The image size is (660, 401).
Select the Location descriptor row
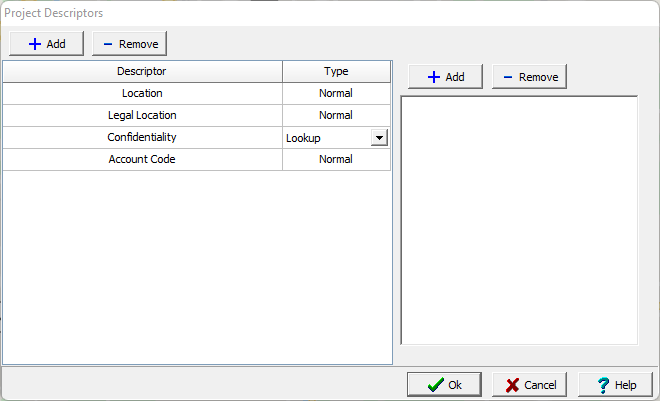[x=142, y=94]
